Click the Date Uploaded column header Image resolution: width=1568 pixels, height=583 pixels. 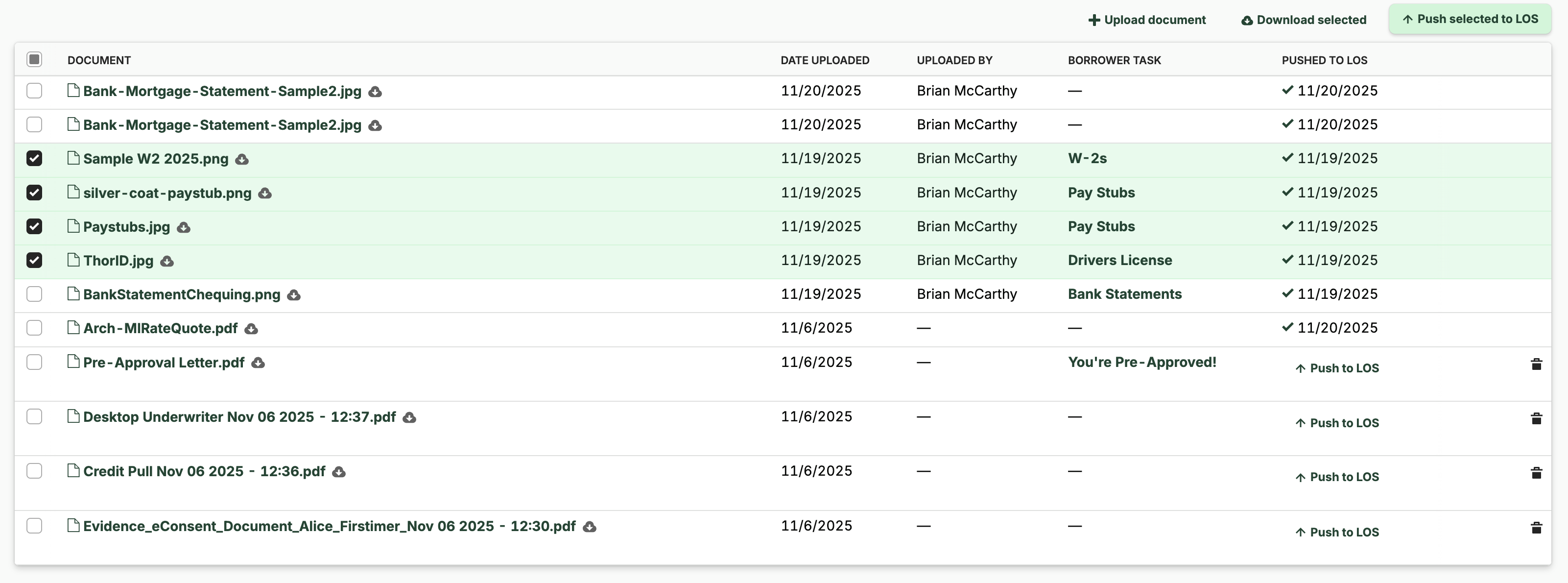[x=825, y=60]
